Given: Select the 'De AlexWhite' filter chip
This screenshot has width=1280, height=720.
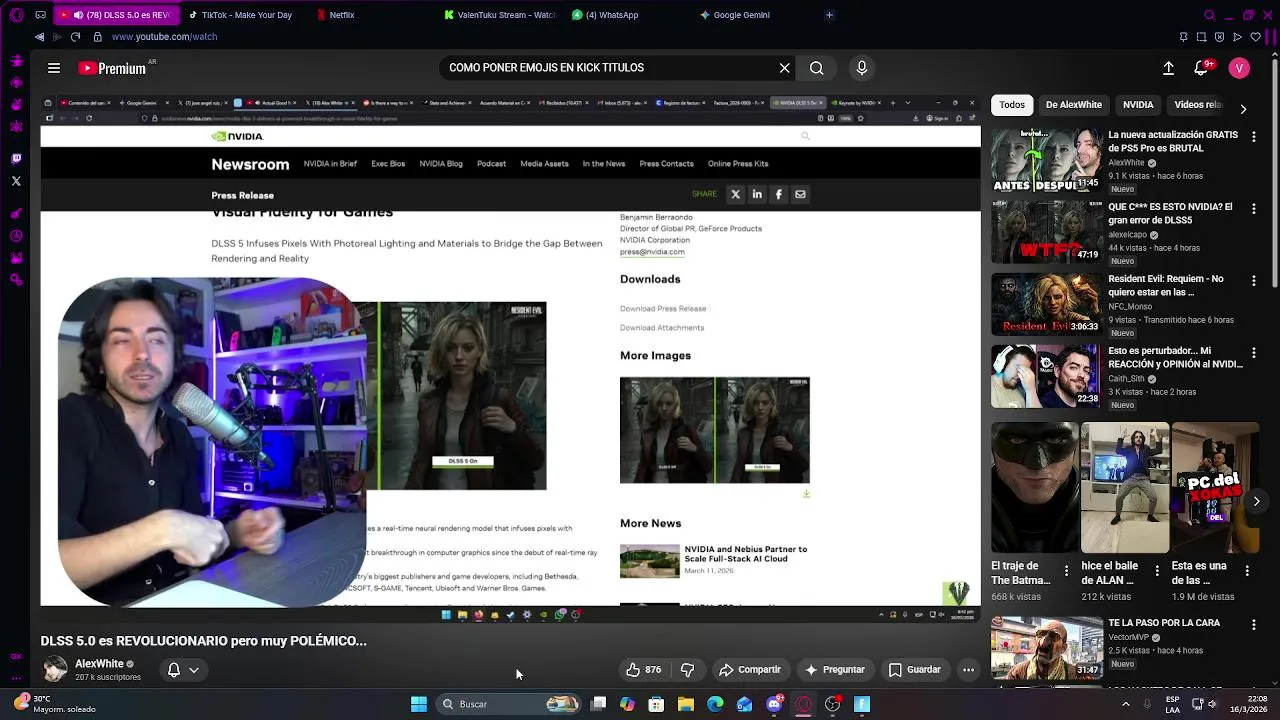Looking at the screenshot, I should click(1074, 105).
